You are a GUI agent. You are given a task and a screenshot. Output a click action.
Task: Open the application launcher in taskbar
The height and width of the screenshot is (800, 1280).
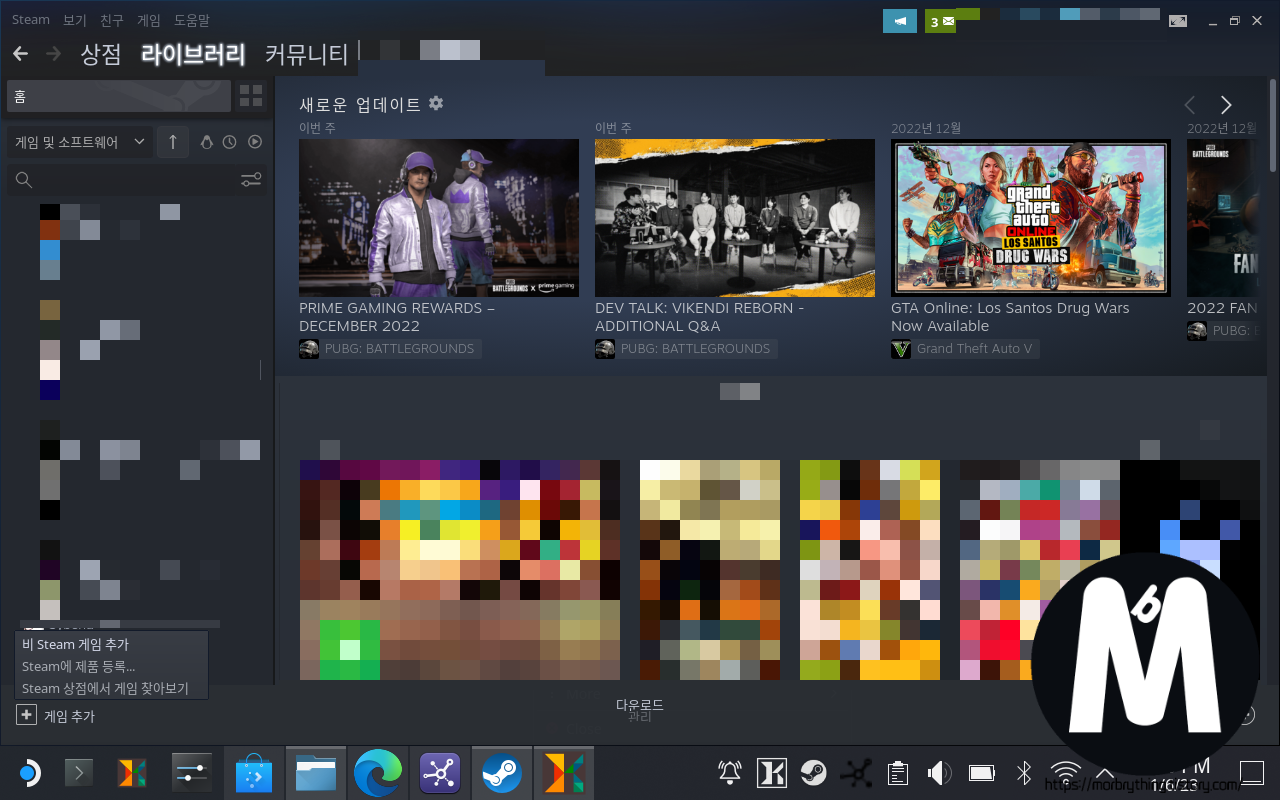[x=29, y=772]
